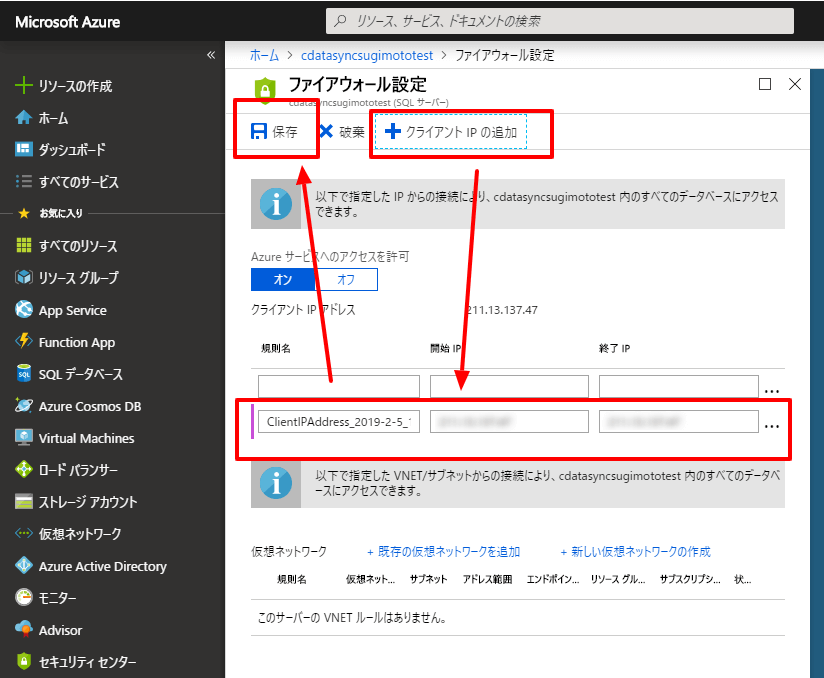
Task: Click the ClientIPAddress rule's start IP field
Action: pos(509,422)
